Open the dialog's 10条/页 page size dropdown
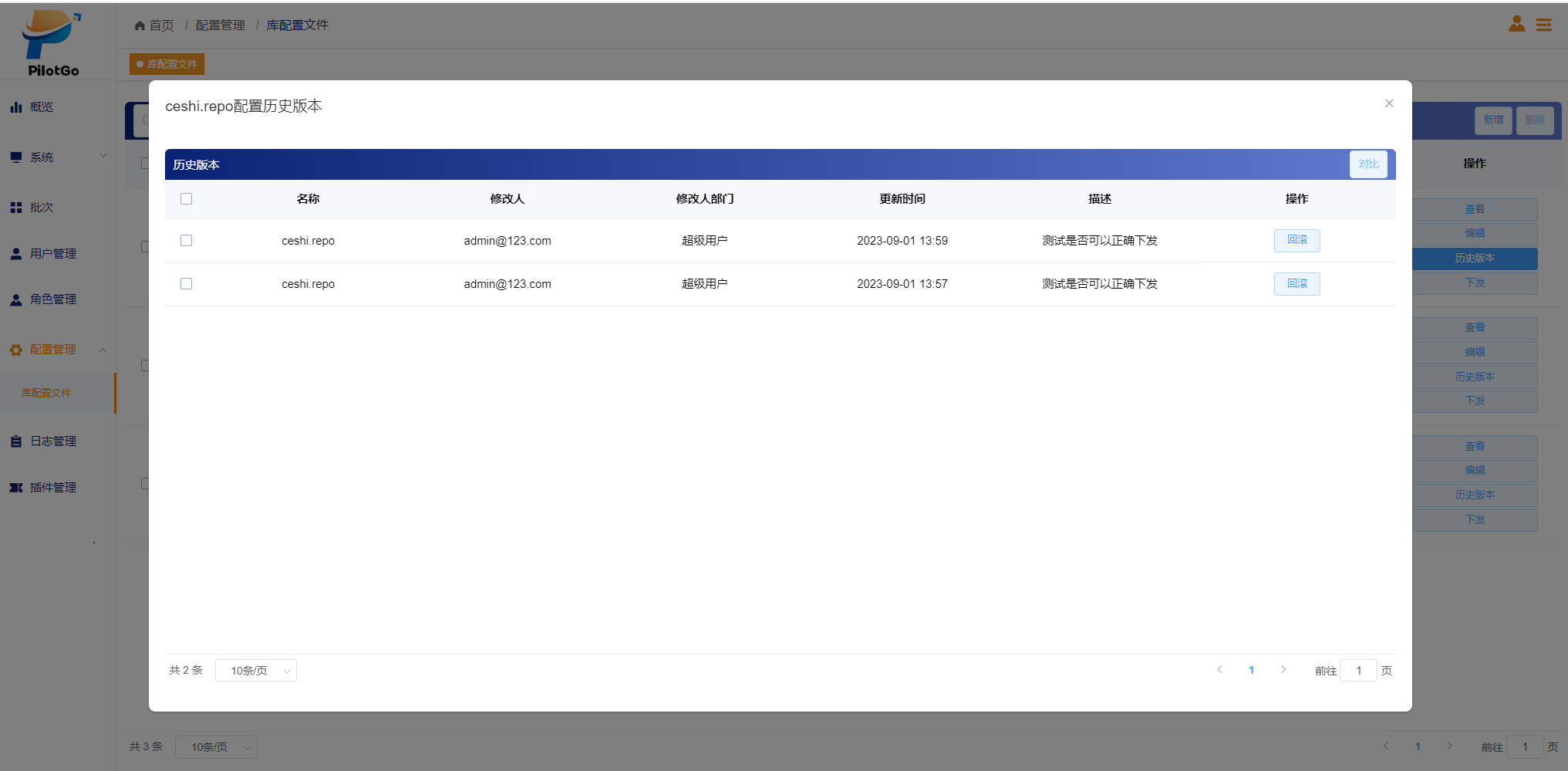 pyautogui.click(x=256, y=671)
